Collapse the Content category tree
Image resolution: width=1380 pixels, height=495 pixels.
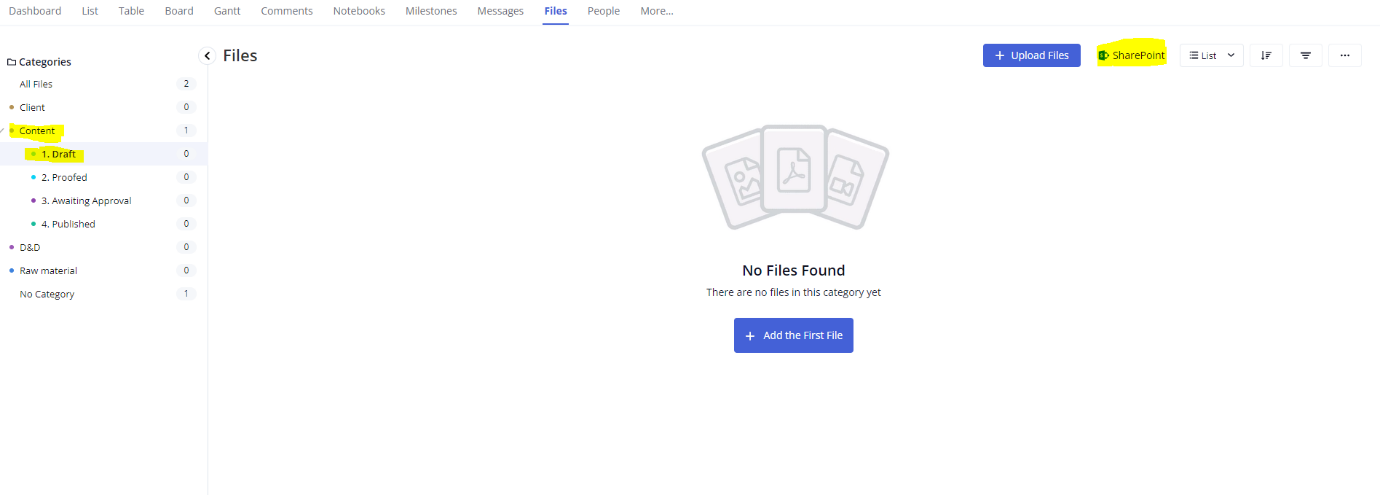pos(3,130)
